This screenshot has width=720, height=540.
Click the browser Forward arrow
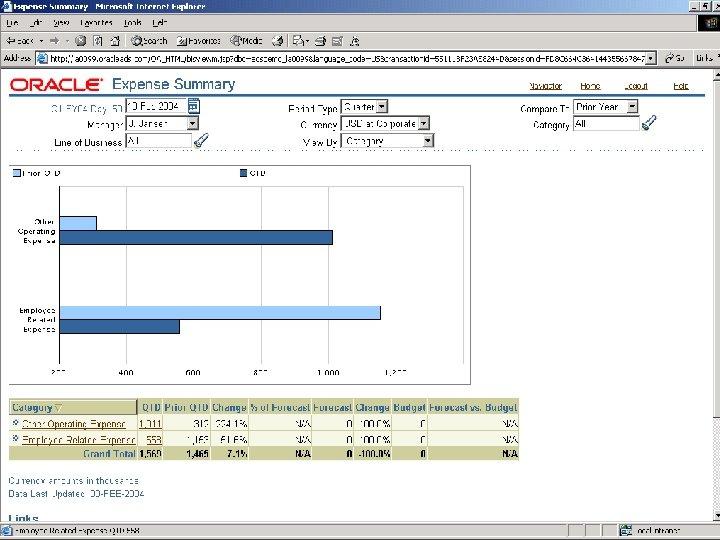point(55,41)
